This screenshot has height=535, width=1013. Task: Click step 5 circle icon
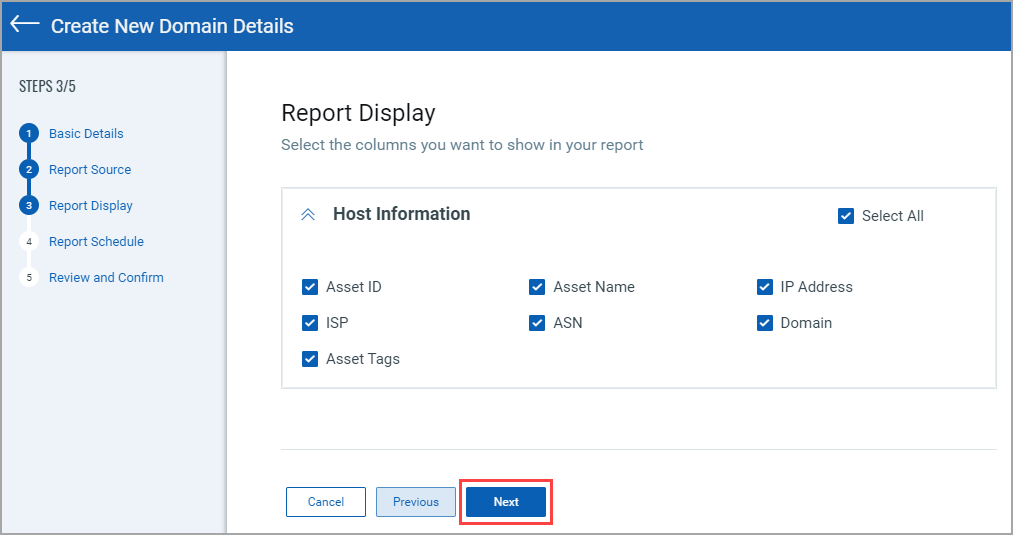29,278
